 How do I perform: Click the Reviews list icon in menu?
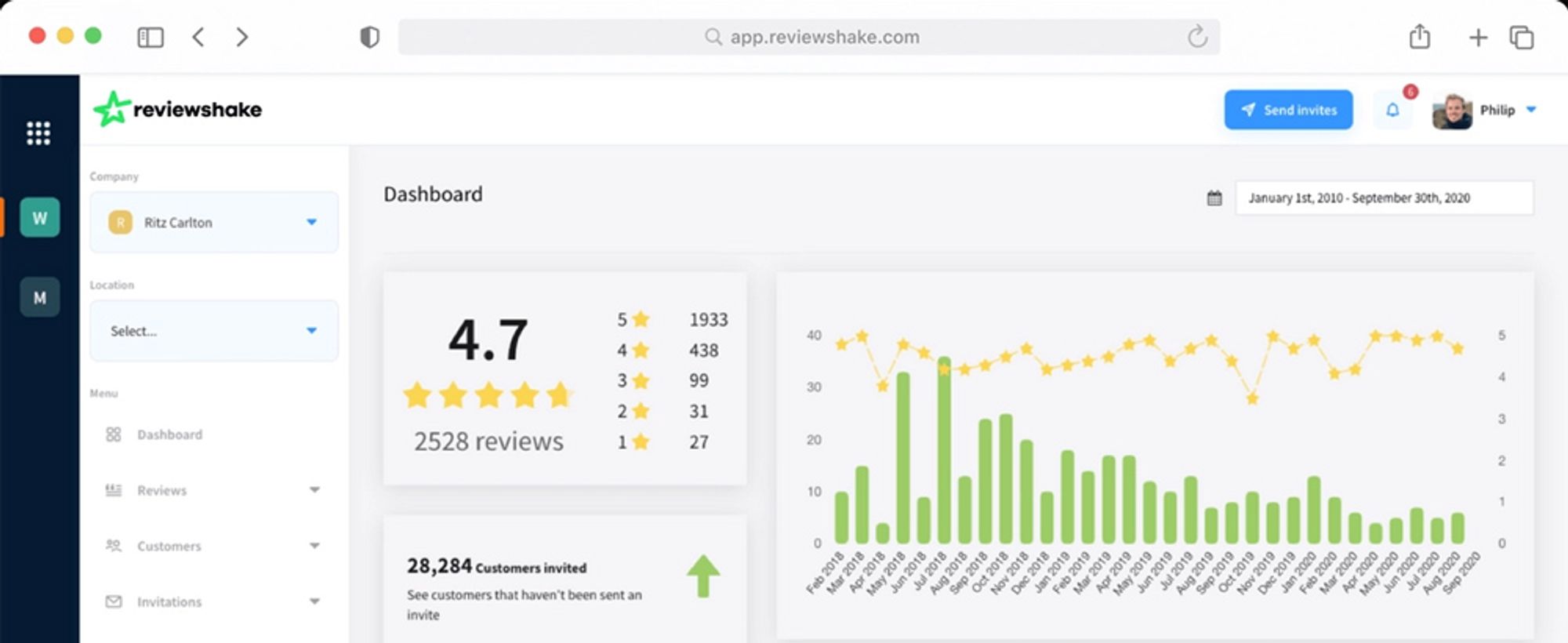114,490
